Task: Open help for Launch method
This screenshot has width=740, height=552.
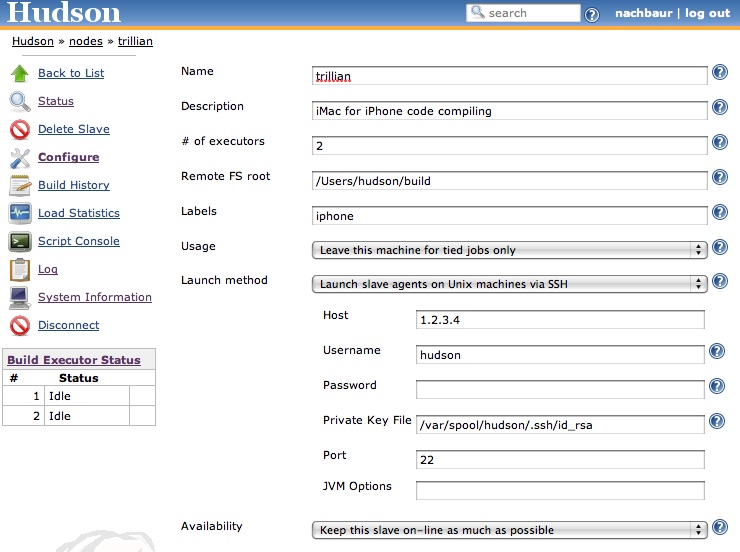Action: [x=720, y=281]
